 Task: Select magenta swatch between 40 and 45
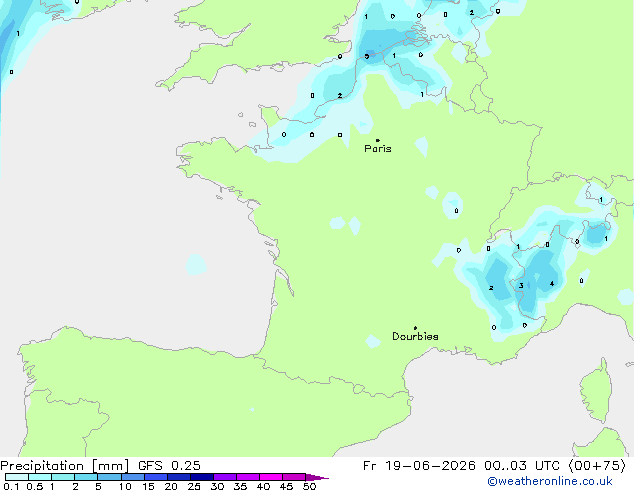click(271, 477)
